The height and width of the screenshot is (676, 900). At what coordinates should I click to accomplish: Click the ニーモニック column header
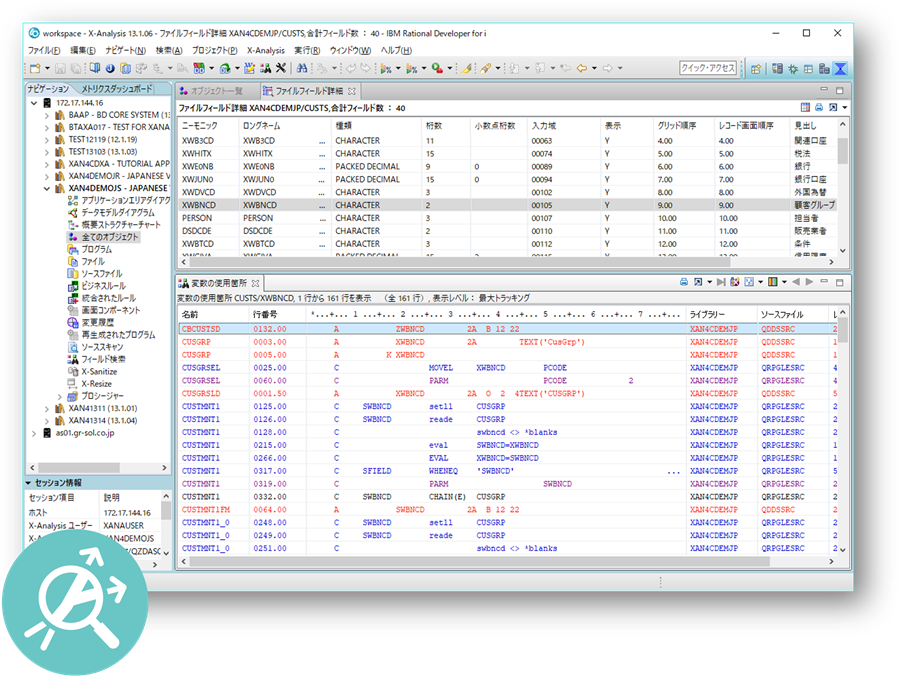pos(208,125)
